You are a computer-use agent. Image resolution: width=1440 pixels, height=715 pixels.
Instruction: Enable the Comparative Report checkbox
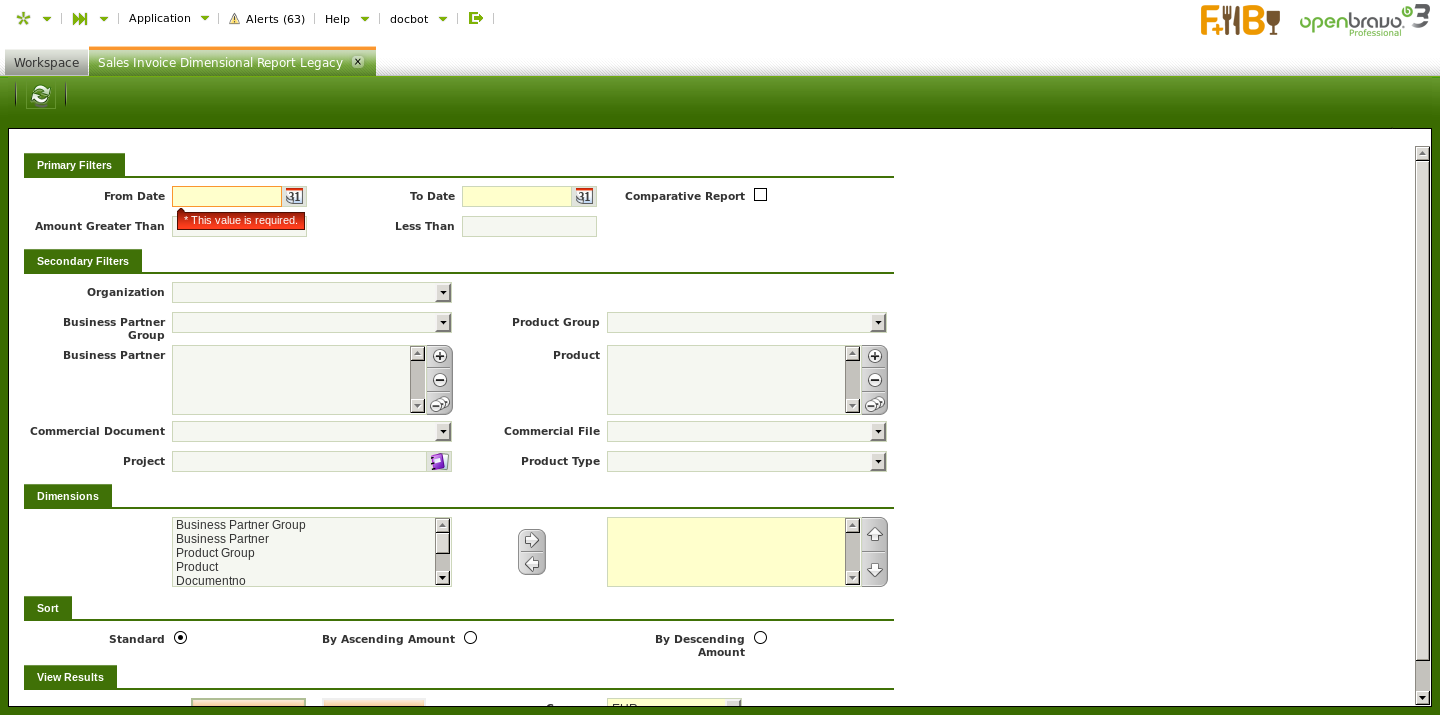click(x=760, y=195)
